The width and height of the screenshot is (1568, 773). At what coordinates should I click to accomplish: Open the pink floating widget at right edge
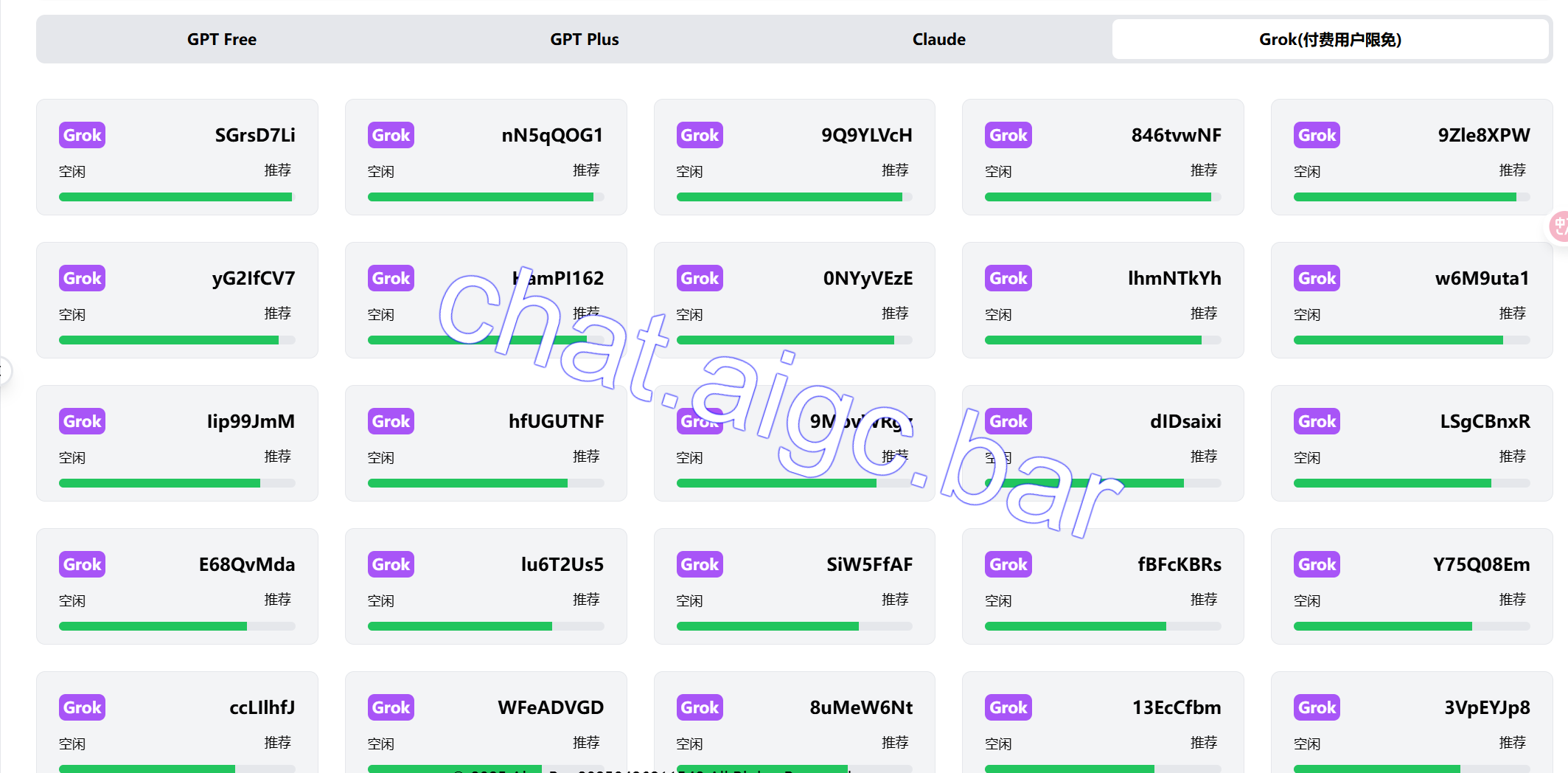tap(1558, 226)
